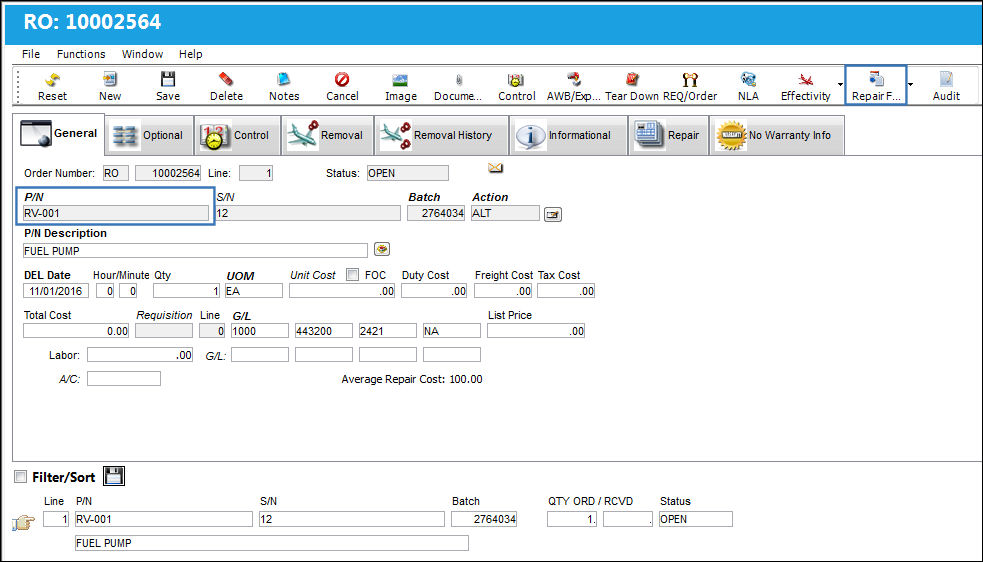The height and width of the screenshot is (562, 983).
Task: Switch to the General tab
Action: tap(59, 134)
